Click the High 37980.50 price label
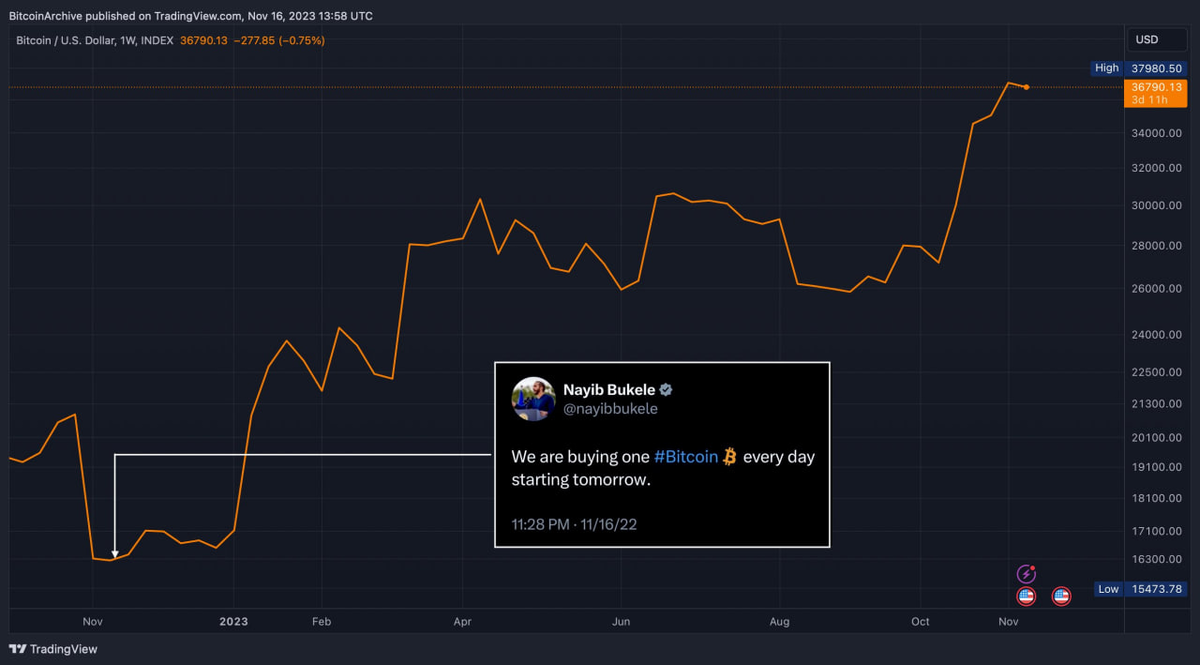 coord(1139,68)
